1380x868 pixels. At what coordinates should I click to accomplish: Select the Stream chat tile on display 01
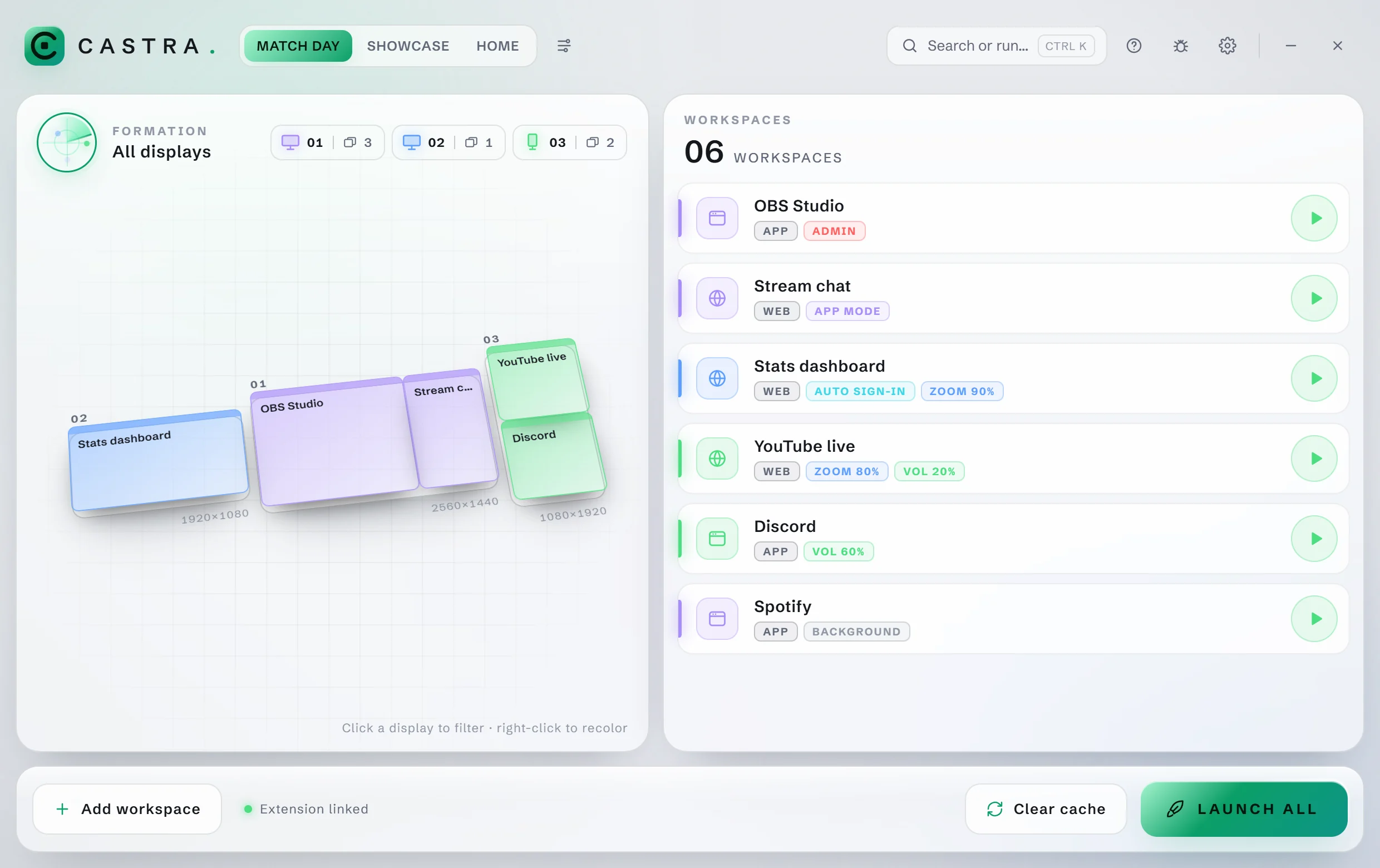(451, 430)
